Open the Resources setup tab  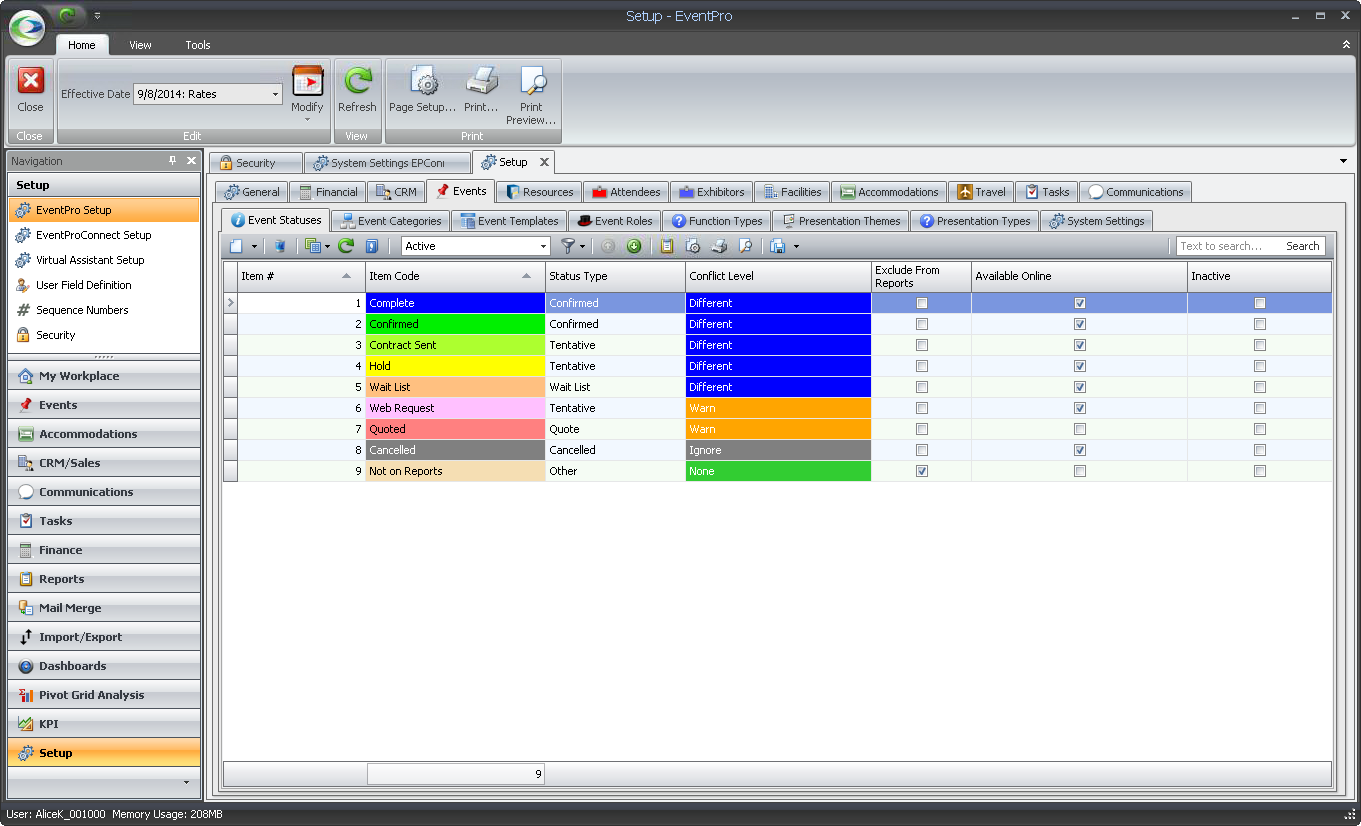point(540,192)
